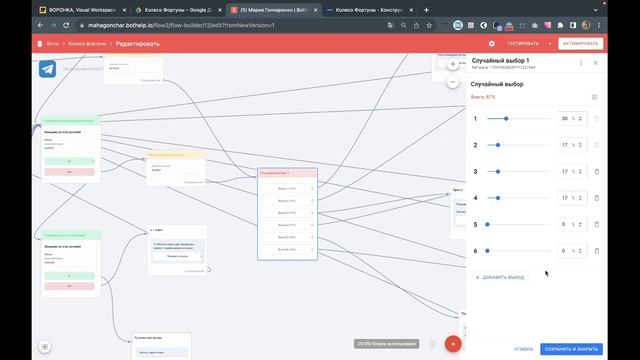Open the canvas layout grid button
Image resolution: width=640 pixels, height=360 pixels.
pos(45,347)
